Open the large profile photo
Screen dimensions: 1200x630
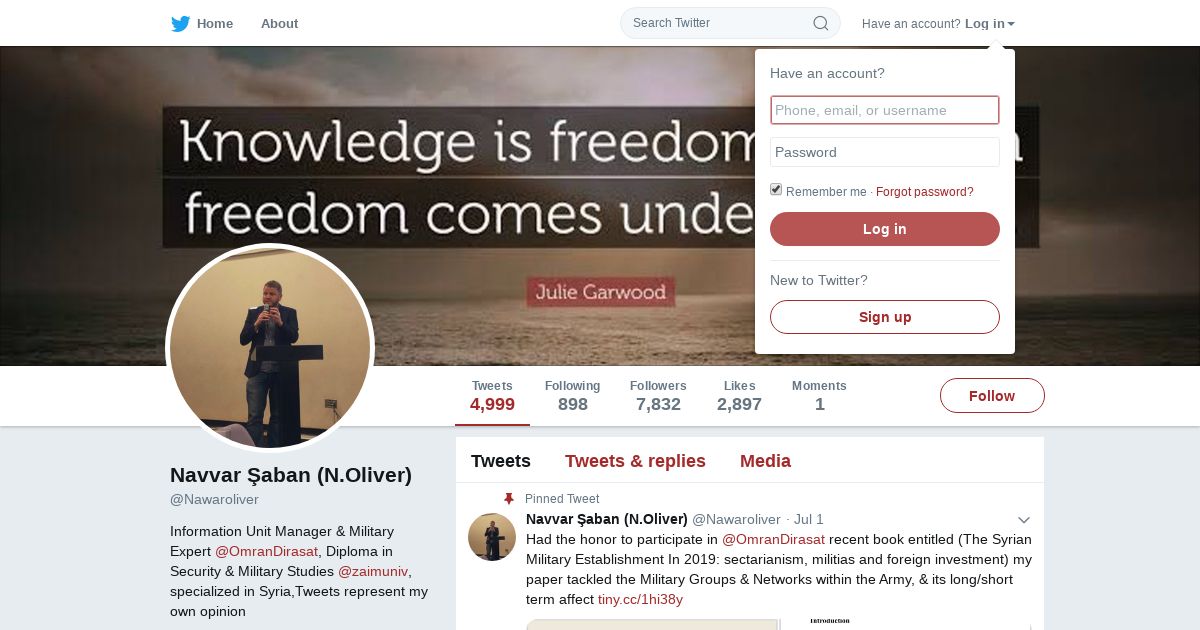click(x=270, y=348)
